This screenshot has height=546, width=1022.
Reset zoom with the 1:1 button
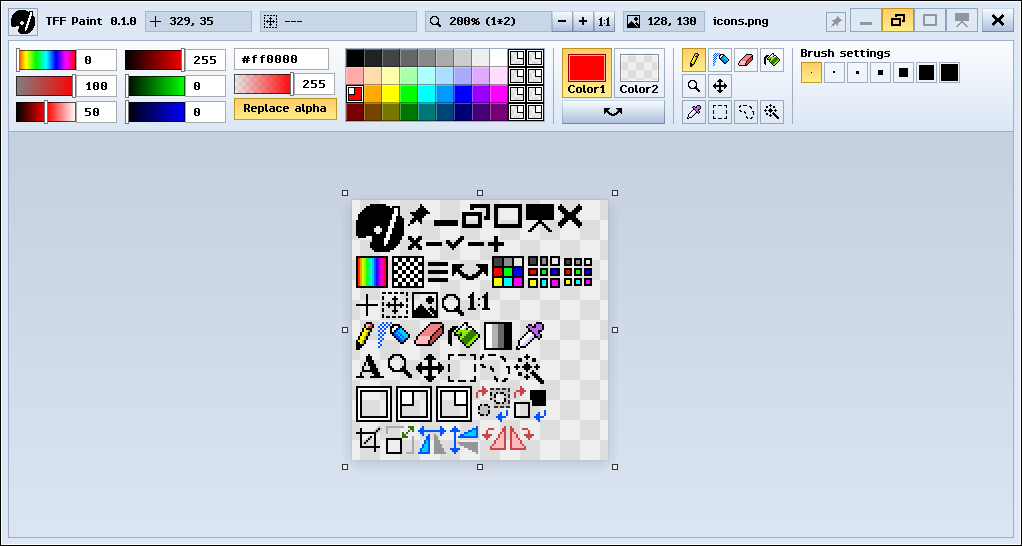604,21
